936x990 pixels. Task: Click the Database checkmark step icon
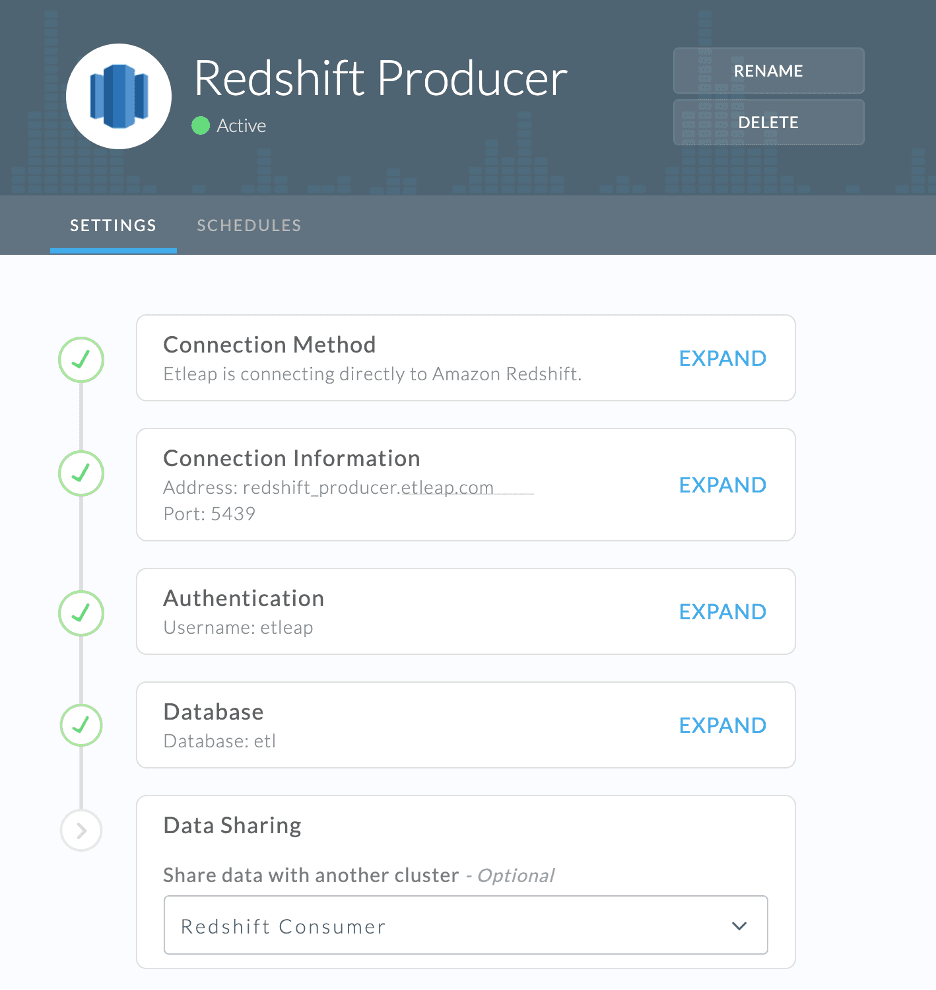(81, 725)
